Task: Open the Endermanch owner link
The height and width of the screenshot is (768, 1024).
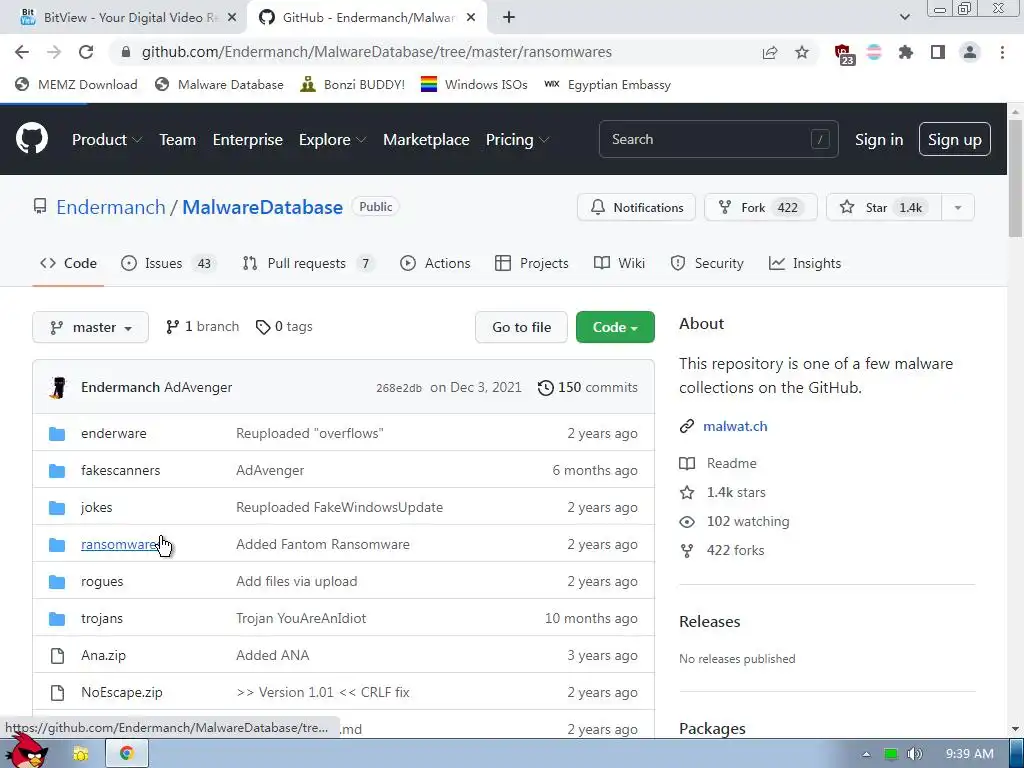Action: 110,207
